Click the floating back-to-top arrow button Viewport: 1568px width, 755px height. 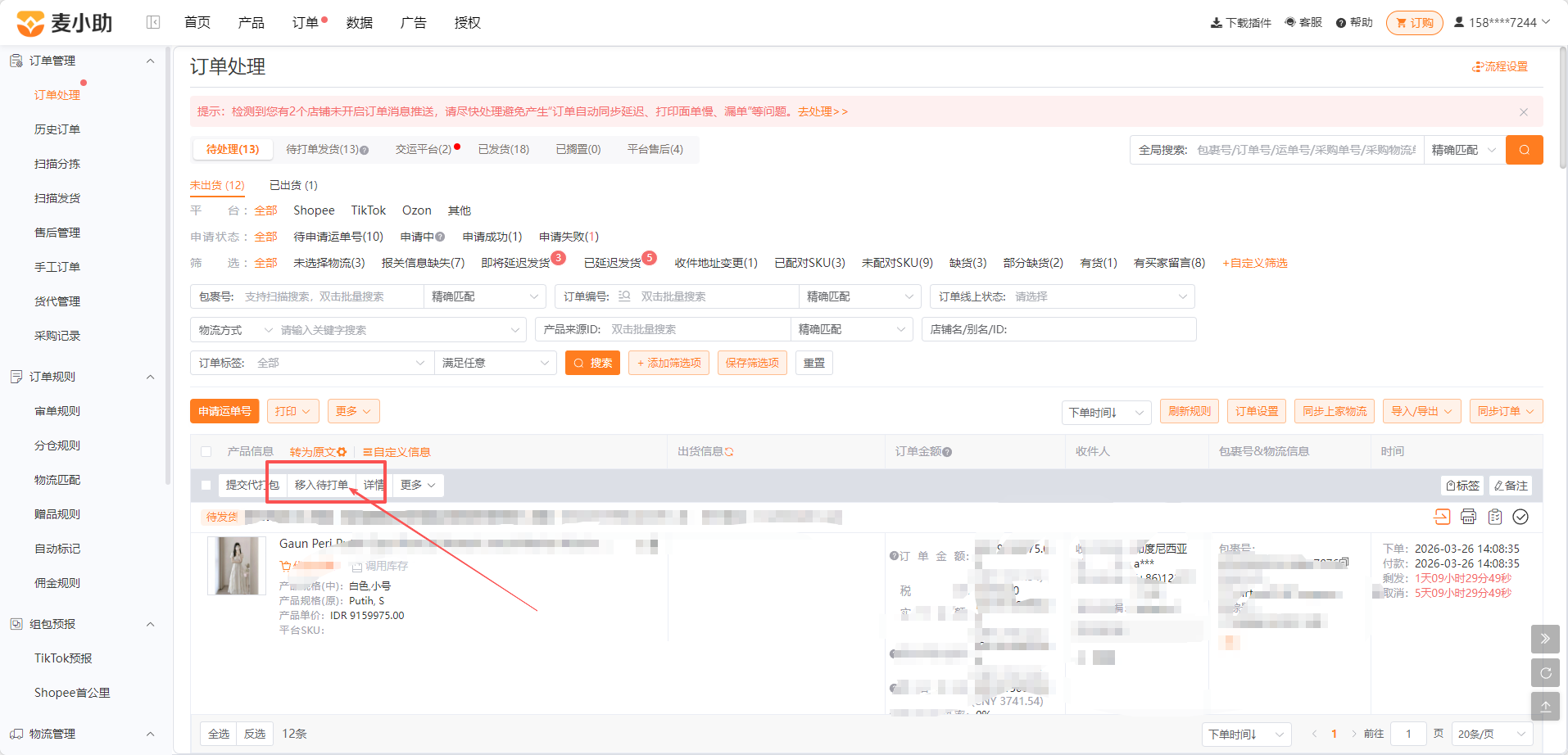1545,707
